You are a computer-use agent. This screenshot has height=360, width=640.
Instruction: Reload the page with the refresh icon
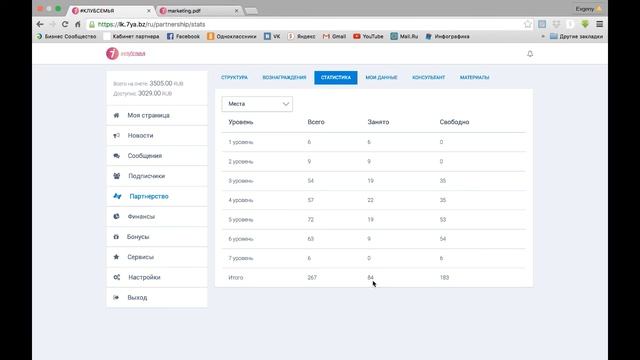pos(65,24)
